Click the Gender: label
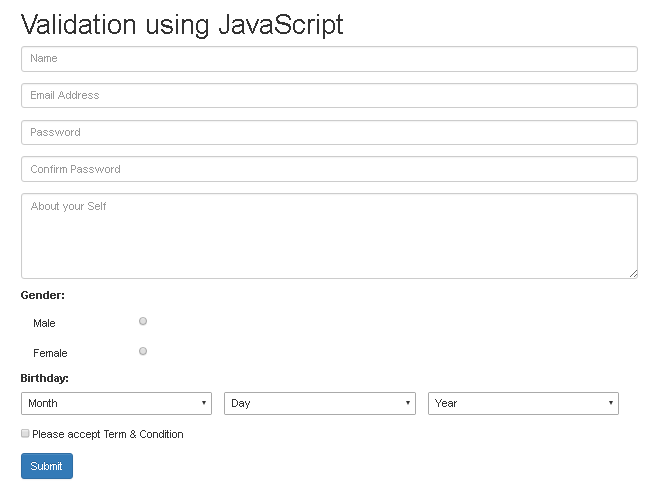This screenshot has width=662, height=490. pos(43,295)
